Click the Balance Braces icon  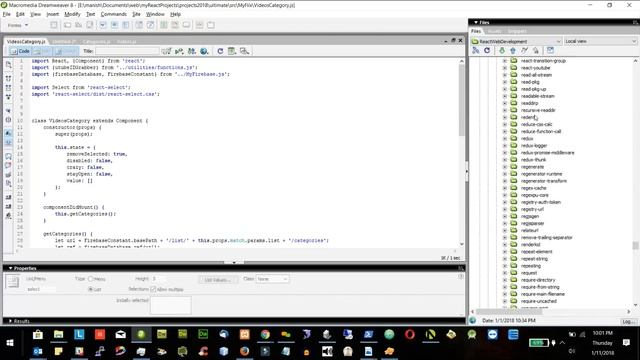pyautogui.click(x=9, y=120)
